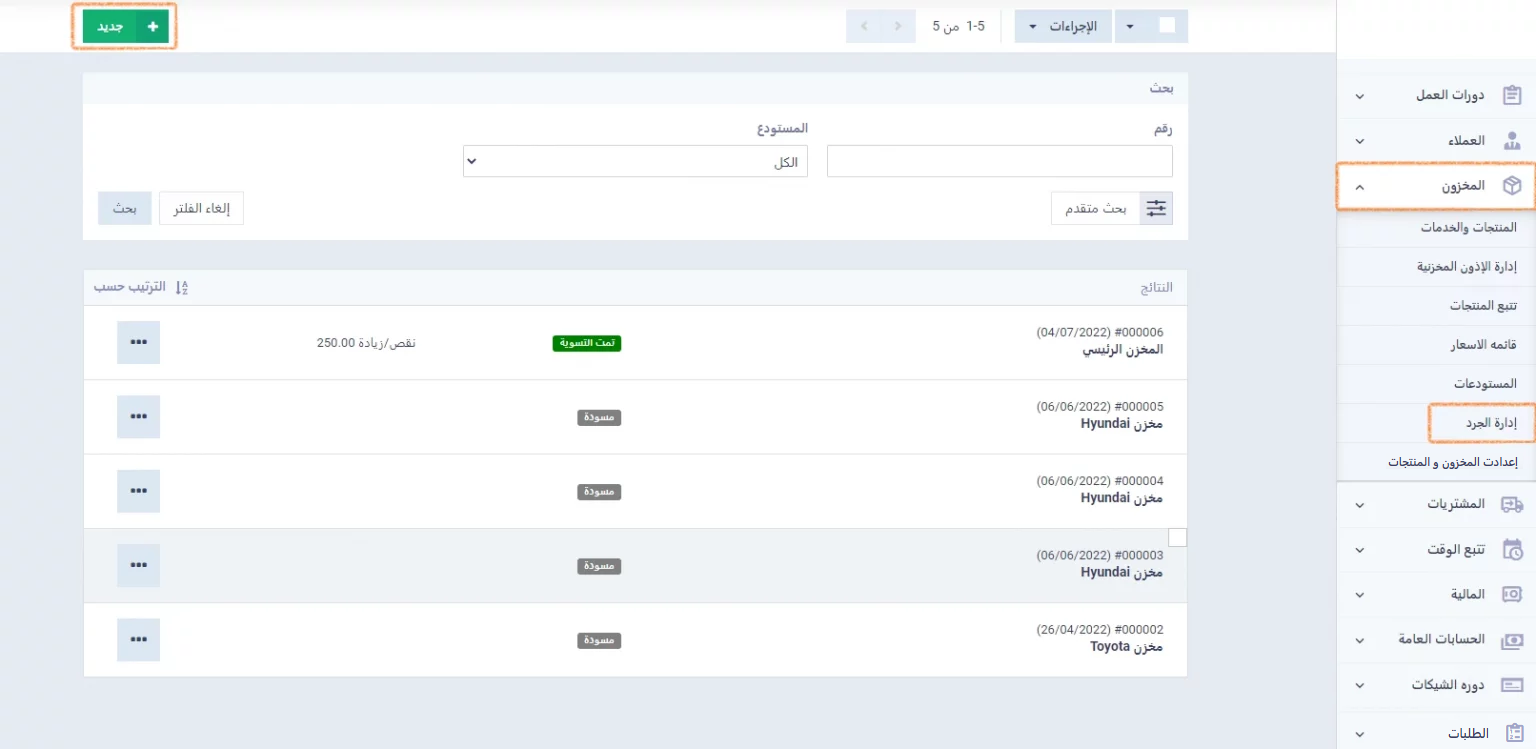Open the three-dots menu for Toyota record #000002
This screenshot has width=1536, height=749.
(138, 639)
